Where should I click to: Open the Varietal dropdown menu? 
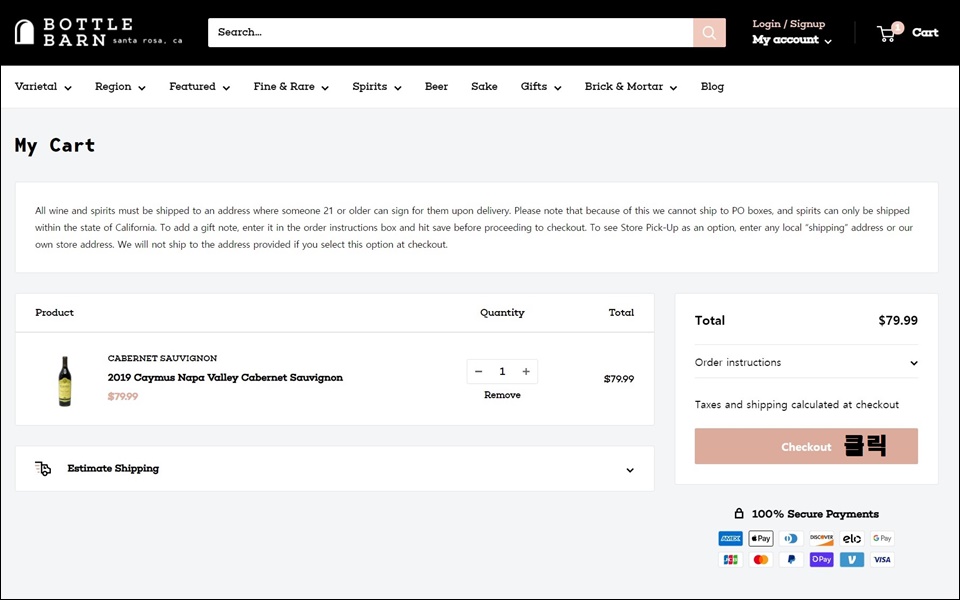coord(43,87)
